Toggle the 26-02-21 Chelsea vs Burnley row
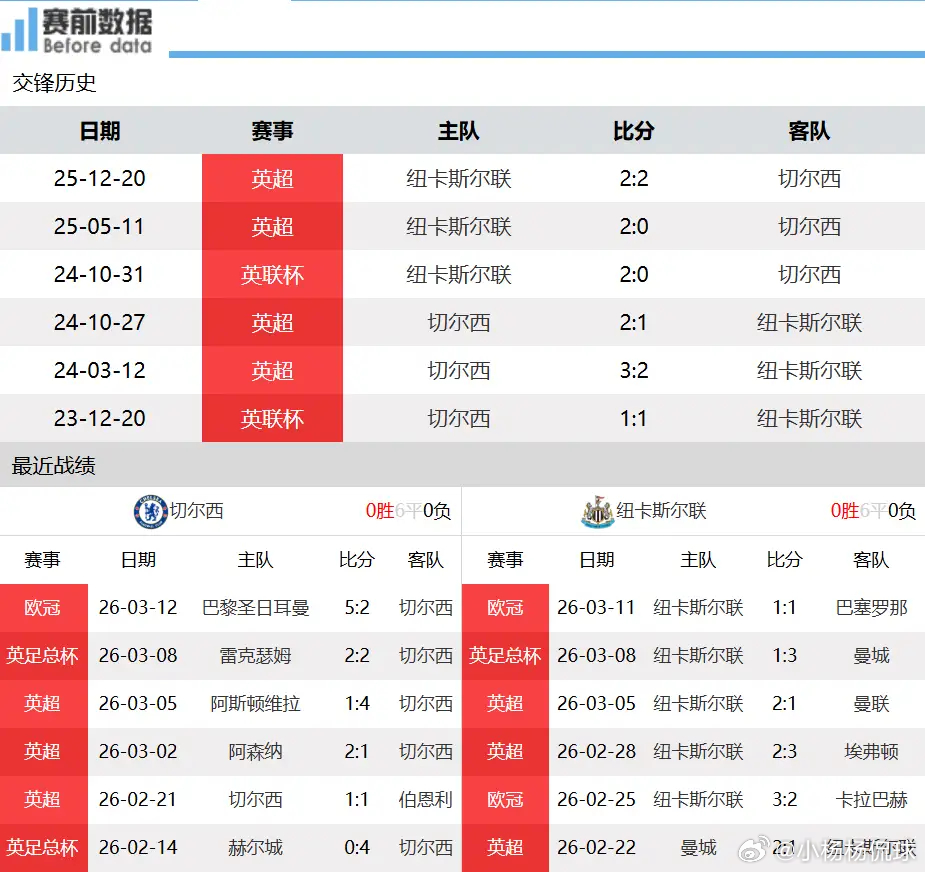Image resolution: width=925 pixels, height=872 pixels. 231,800
